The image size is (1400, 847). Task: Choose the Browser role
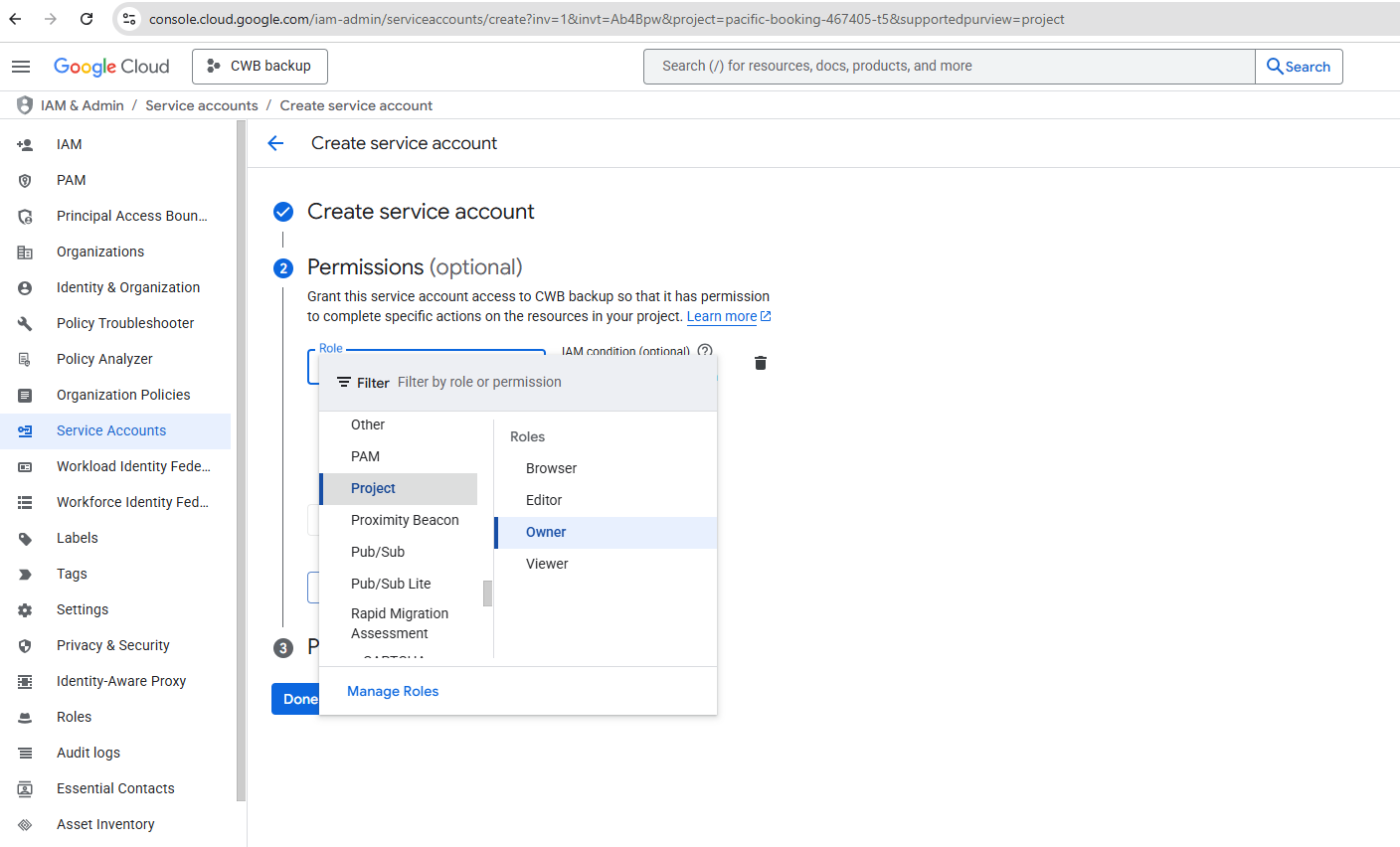[606, 468]
